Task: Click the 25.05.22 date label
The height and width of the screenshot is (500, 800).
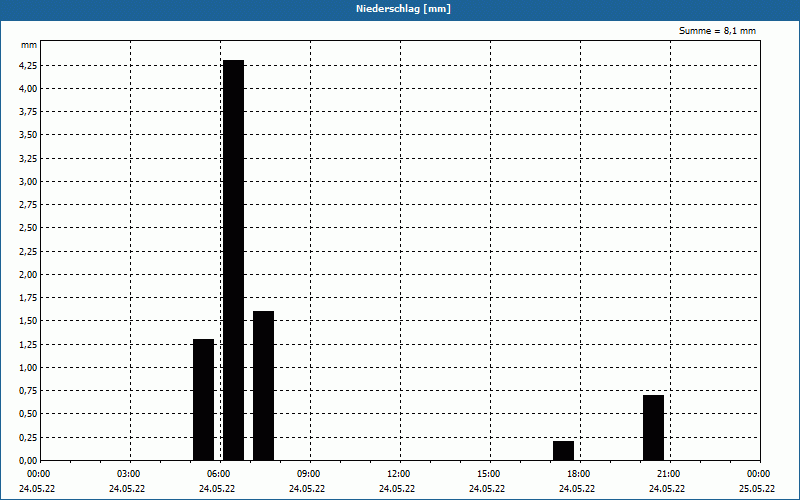Action: [x=757, y=489]
